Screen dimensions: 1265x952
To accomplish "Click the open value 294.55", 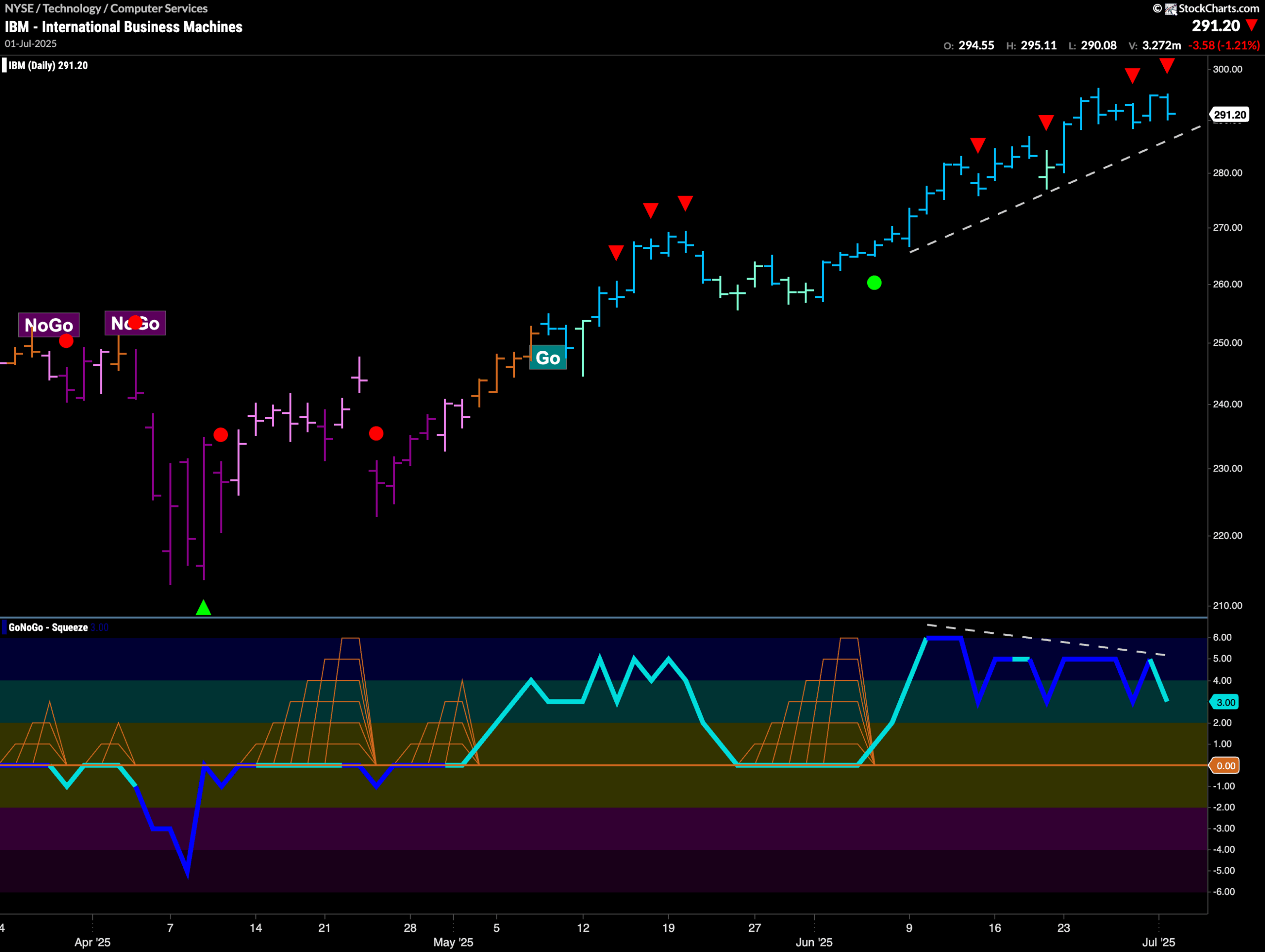I will point(976,45).
